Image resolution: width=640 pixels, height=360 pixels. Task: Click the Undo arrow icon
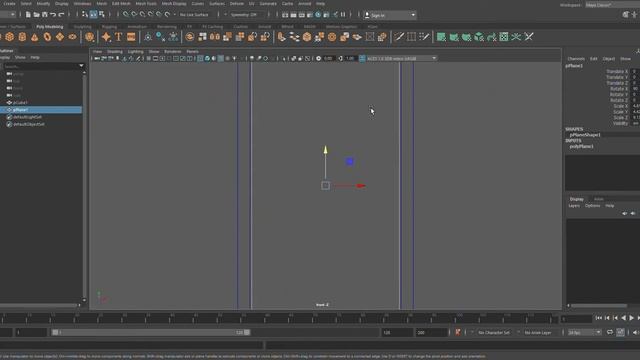53,15
